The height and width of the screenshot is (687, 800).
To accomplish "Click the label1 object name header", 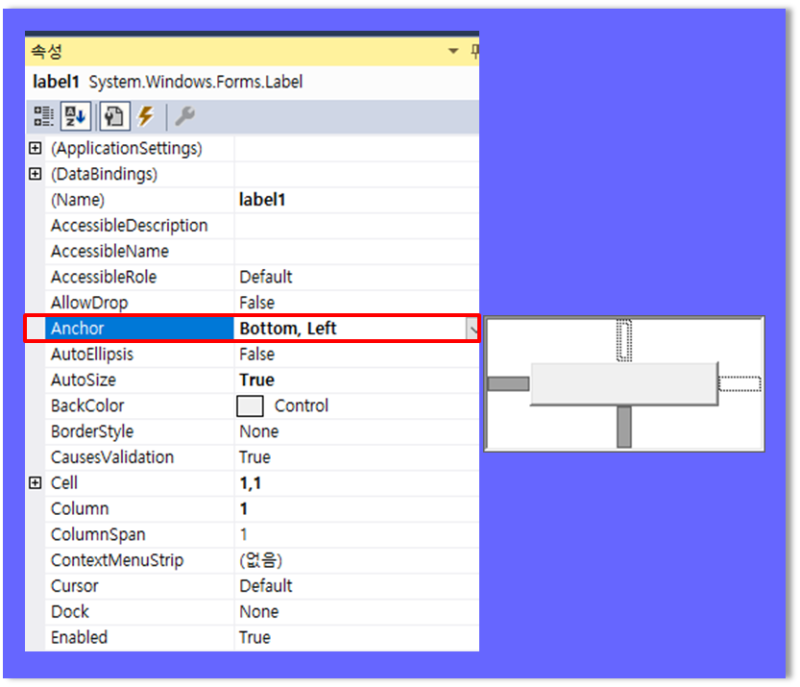I will pos(57,82).
